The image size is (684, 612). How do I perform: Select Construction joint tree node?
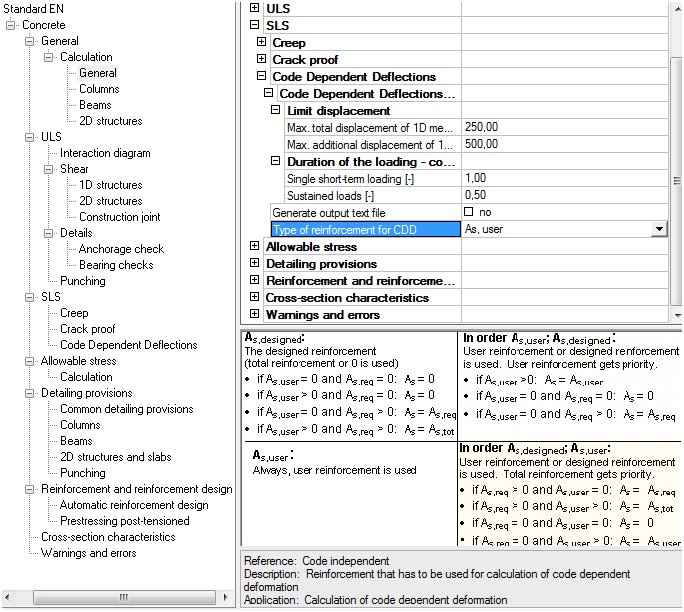pos(120,217)
